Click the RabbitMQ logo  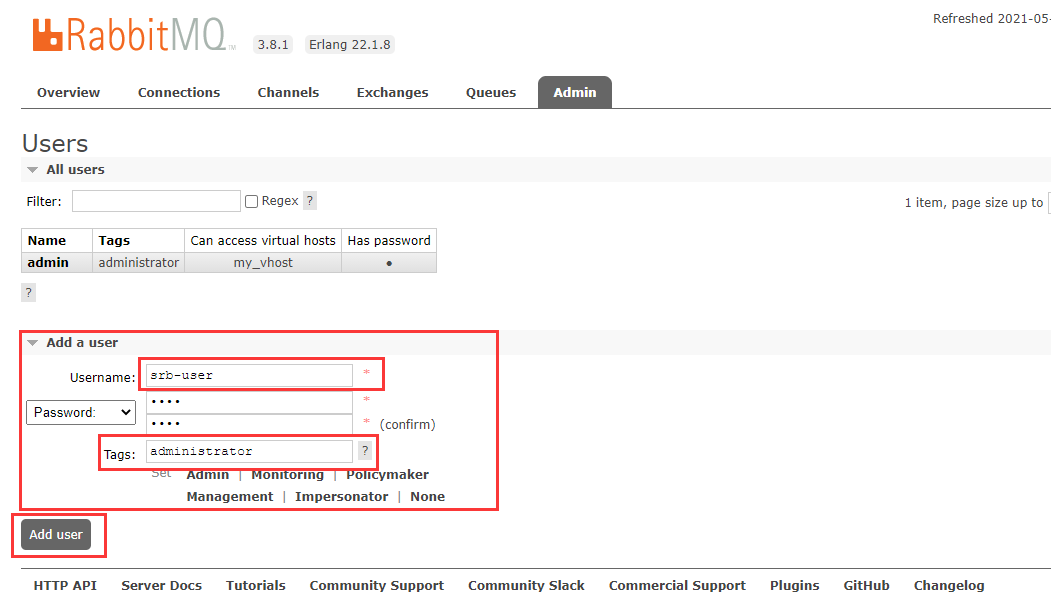click(133, 35)
